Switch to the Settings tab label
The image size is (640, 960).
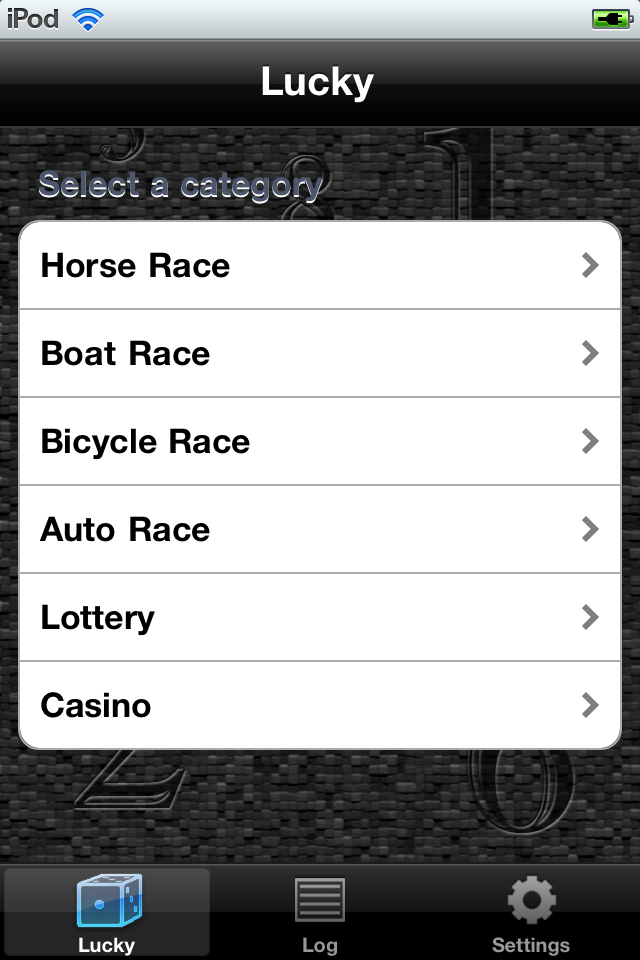[x=531, y=945]
